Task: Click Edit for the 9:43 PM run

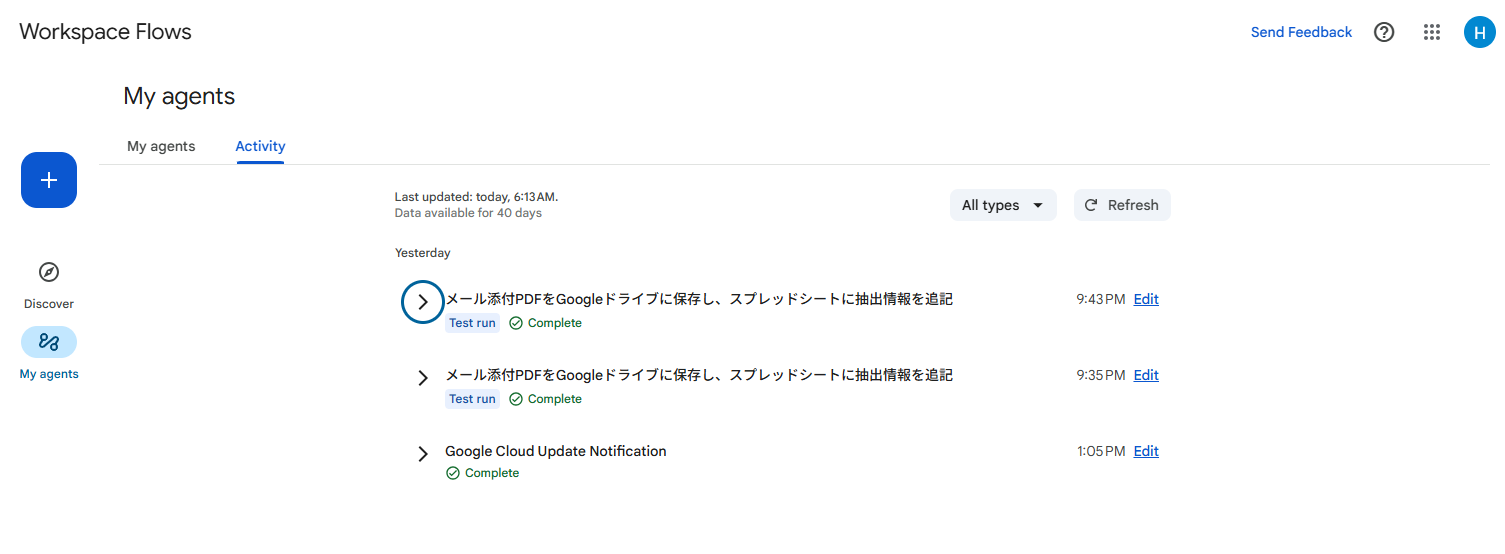Action: pos(1146,299)
